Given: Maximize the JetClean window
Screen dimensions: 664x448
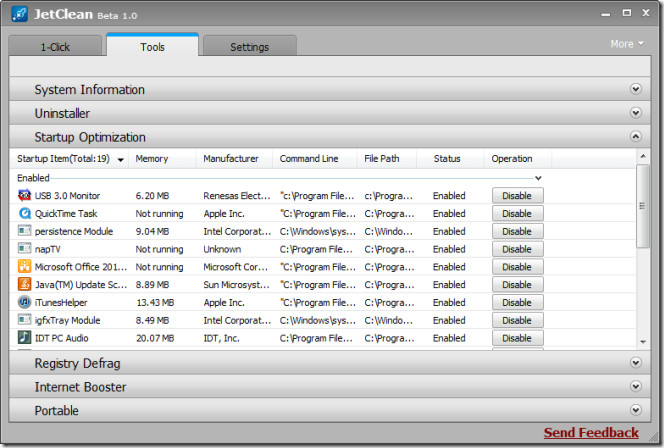Looking at the screenshot, I should click(x=627, y=13).
